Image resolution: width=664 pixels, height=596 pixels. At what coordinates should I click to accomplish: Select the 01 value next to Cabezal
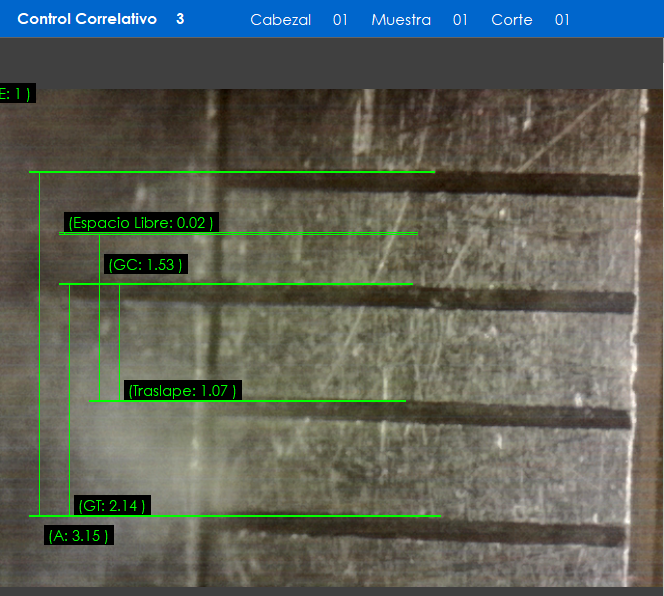point(340,20)
